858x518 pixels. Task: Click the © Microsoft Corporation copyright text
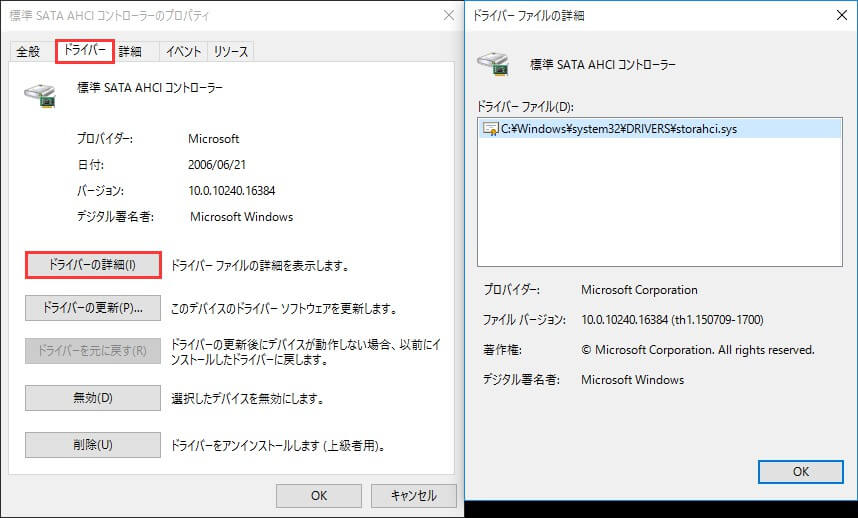tap(698, 350)
